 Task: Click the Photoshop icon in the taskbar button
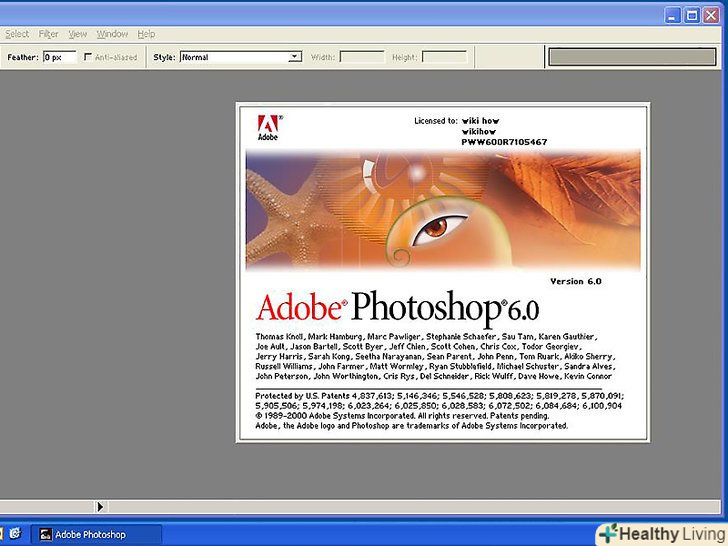[x=45, y=535]
